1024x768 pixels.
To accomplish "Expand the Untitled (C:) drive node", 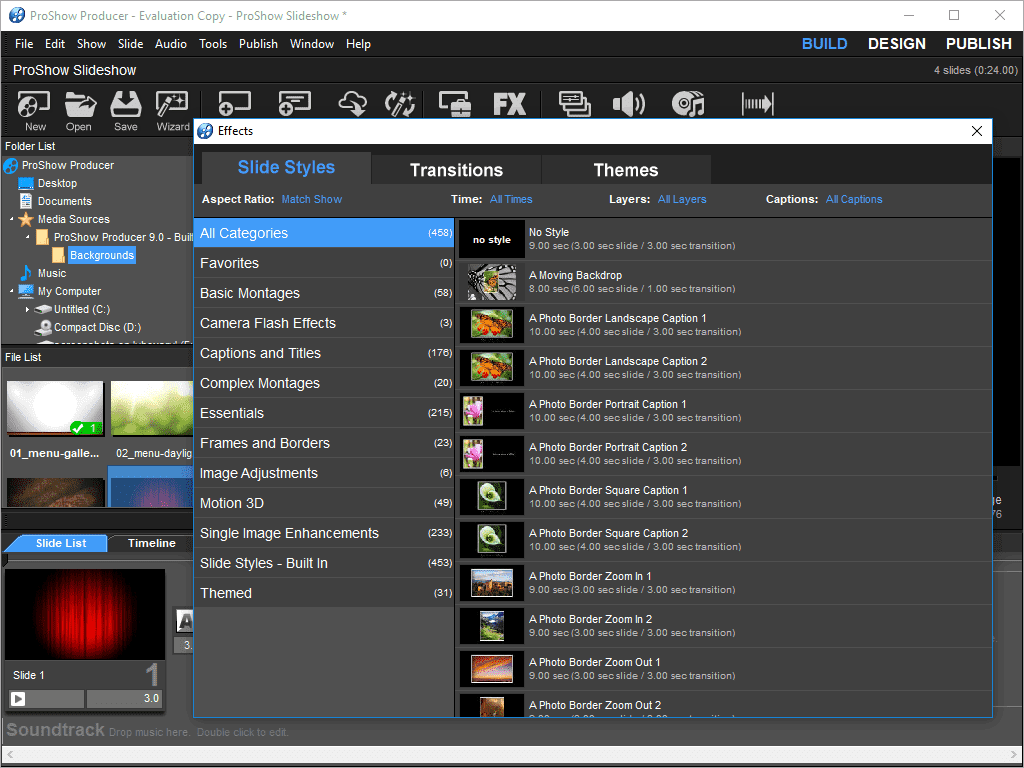I will 27,309.
